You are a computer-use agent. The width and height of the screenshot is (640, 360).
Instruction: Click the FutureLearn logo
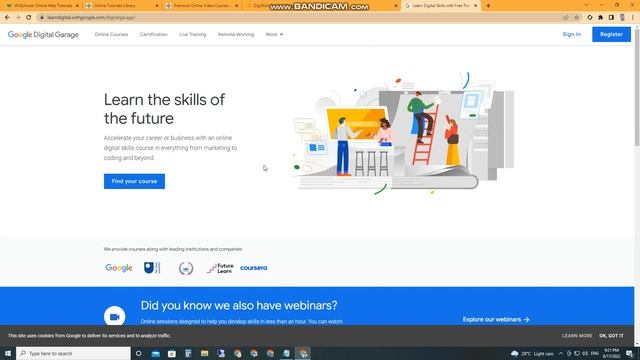tap(220, 268)
